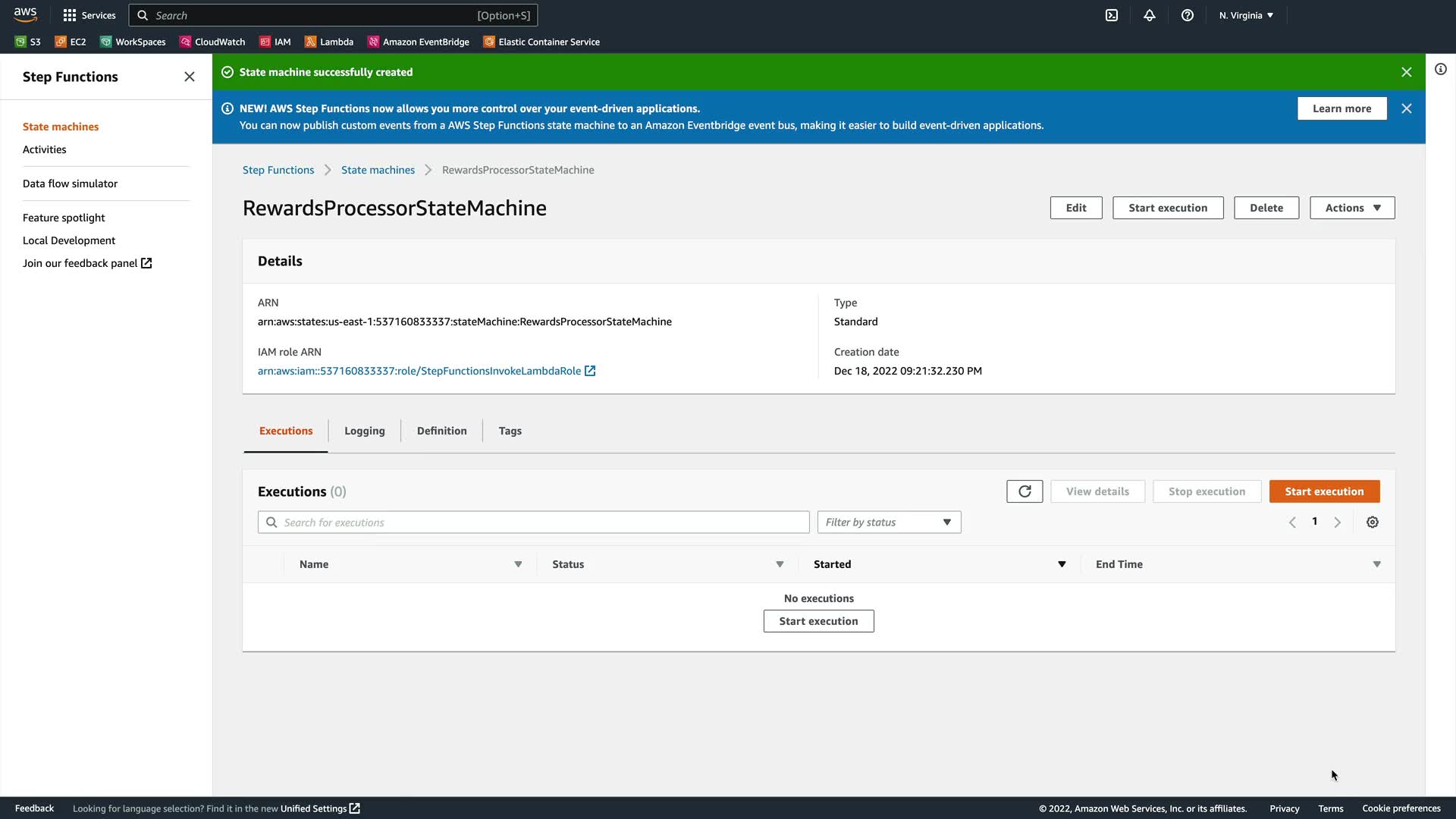Switch to the Logging tab

pyautogui.click(x=364, y=431)
